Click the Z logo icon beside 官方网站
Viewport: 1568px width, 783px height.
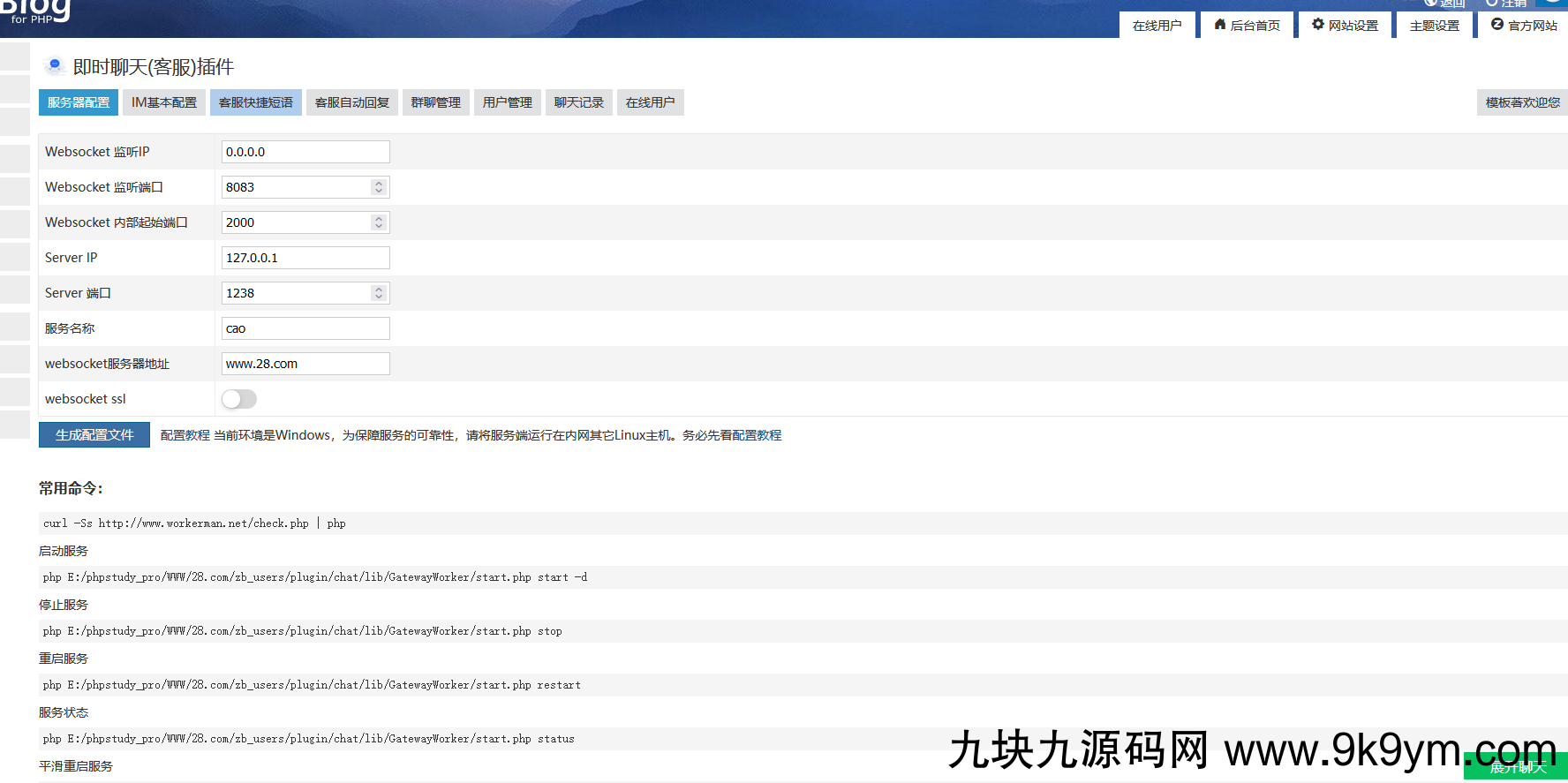tap(1497, 25)
